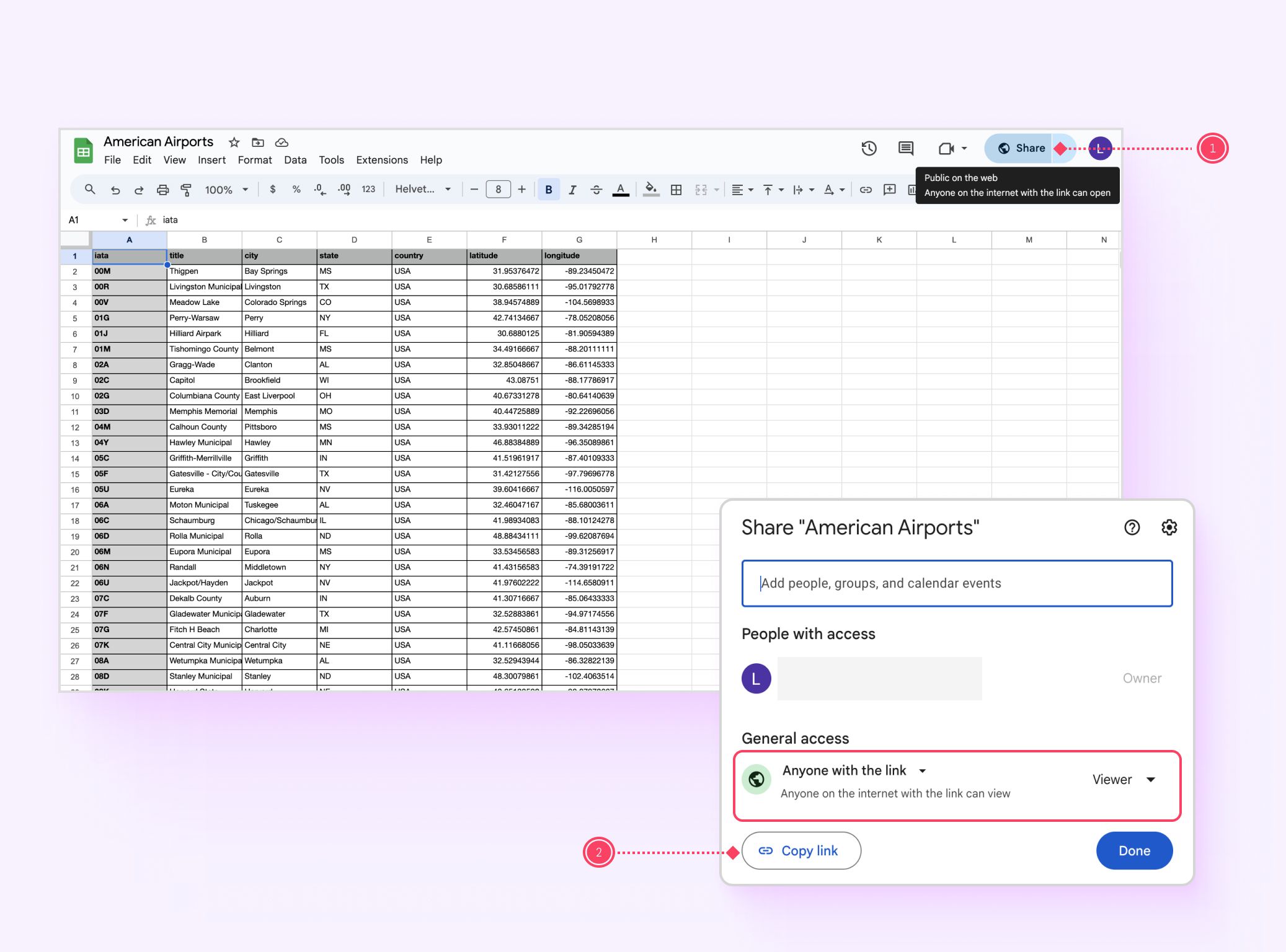Expand the font size stepper up
Viewport: 1286px width, 952px height.
pos(522,190)
